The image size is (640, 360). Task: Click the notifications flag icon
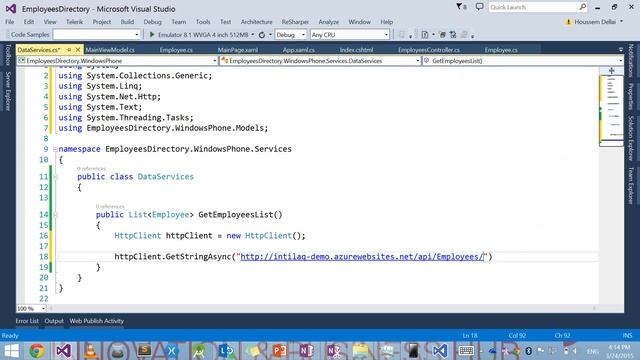click(461, 7)
